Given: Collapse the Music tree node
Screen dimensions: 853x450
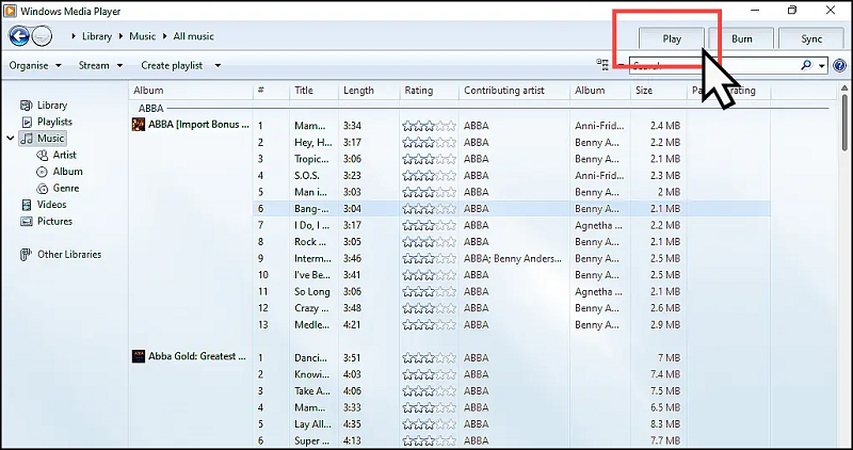Looking at the screenshot, I should point(10,138).
